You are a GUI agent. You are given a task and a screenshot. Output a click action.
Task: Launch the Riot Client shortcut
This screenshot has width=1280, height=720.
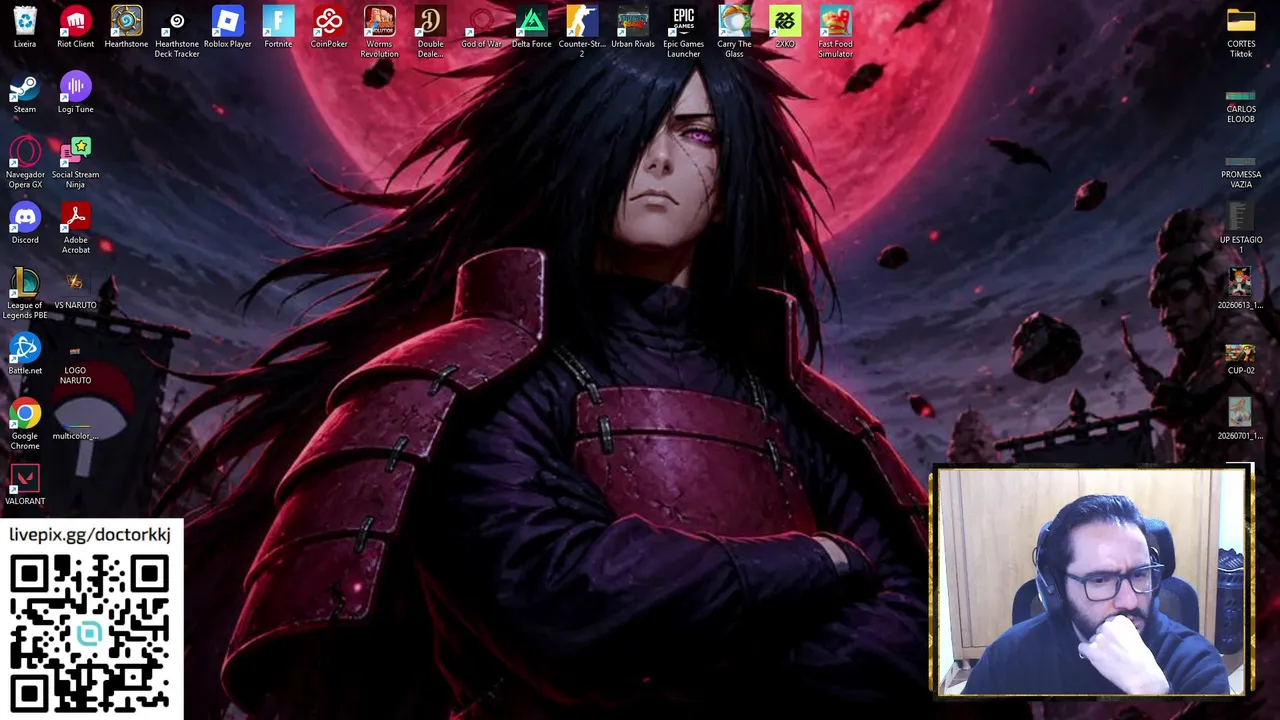(75, 21)
